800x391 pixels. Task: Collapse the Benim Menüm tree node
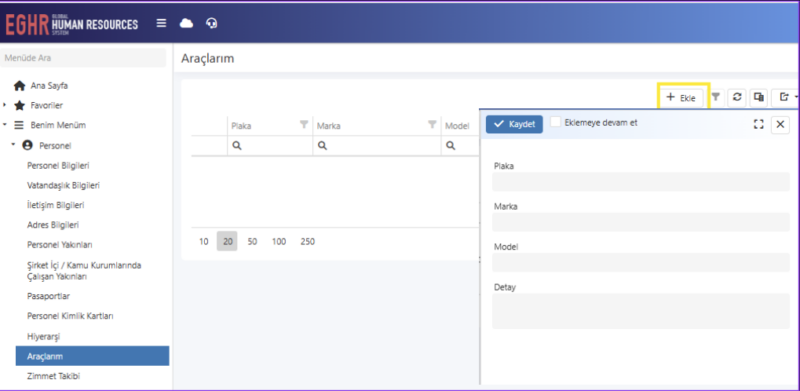[x=5, y=125]
